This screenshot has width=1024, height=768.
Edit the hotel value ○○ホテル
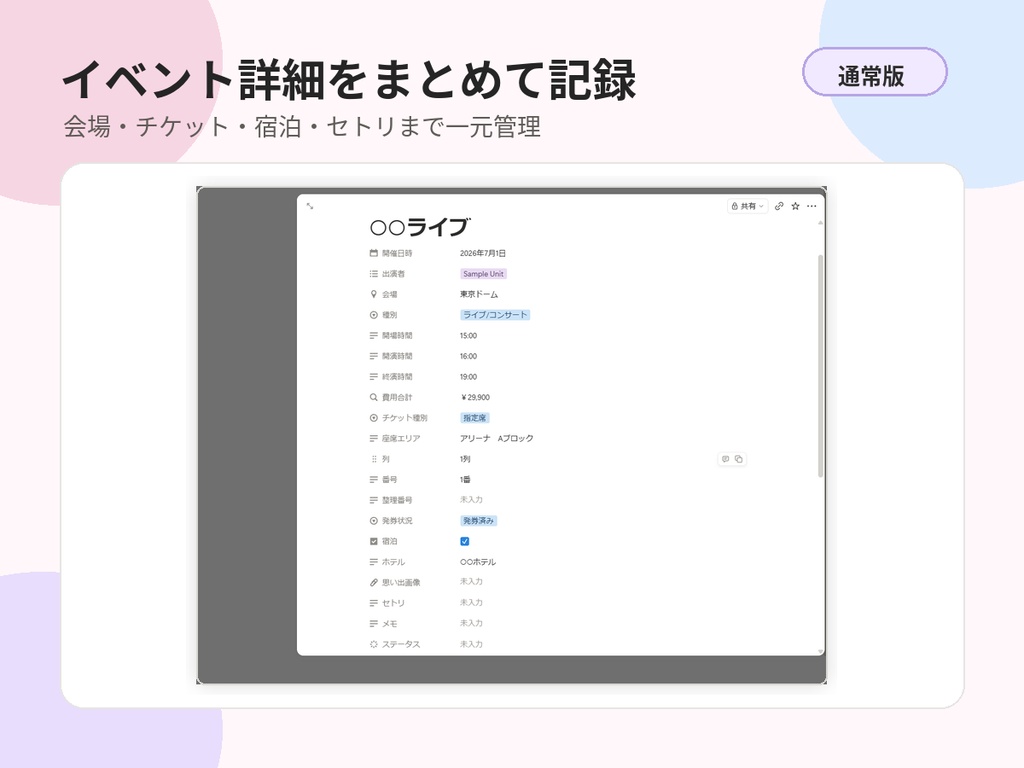tap(478, 562)
